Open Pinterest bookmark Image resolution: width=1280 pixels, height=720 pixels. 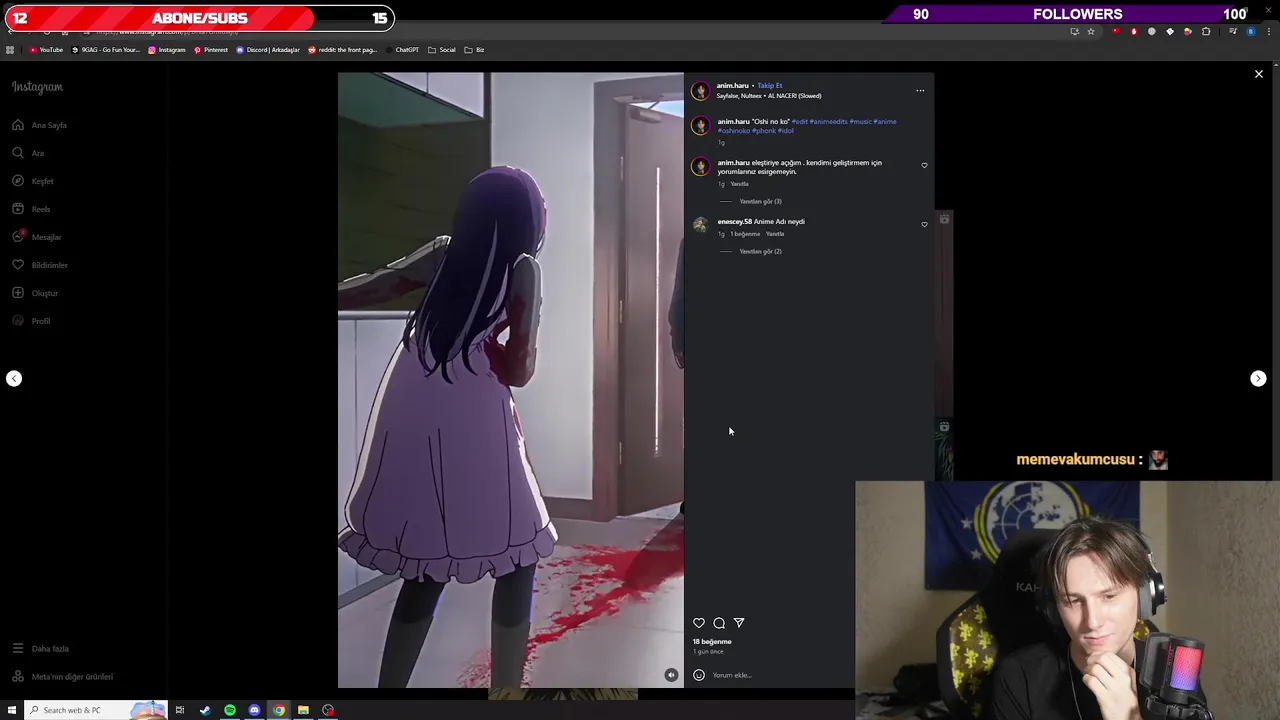211,50
